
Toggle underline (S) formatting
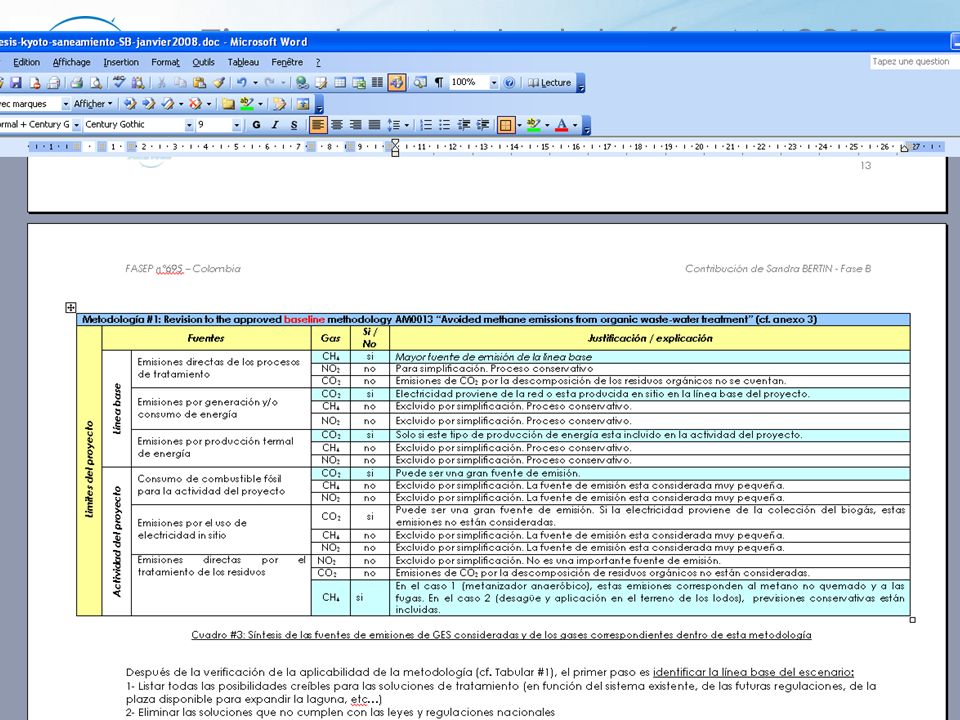(x=294, y=125)
